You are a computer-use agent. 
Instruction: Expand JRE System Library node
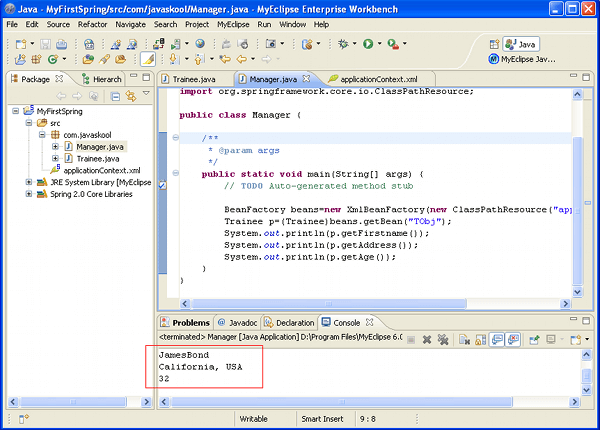[x=29, y=182]
